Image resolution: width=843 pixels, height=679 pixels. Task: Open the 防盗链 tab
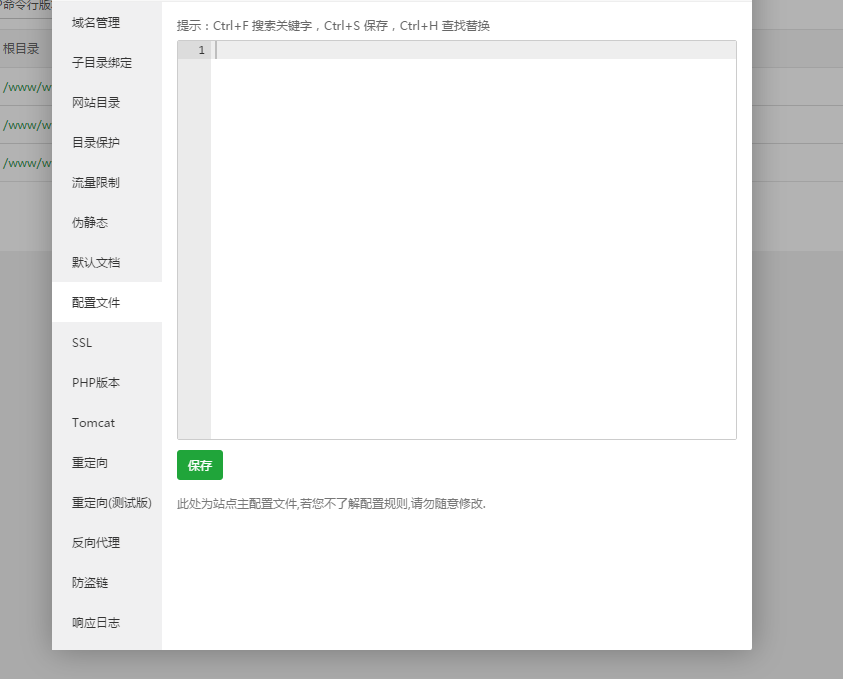click(x=106, y=582)
